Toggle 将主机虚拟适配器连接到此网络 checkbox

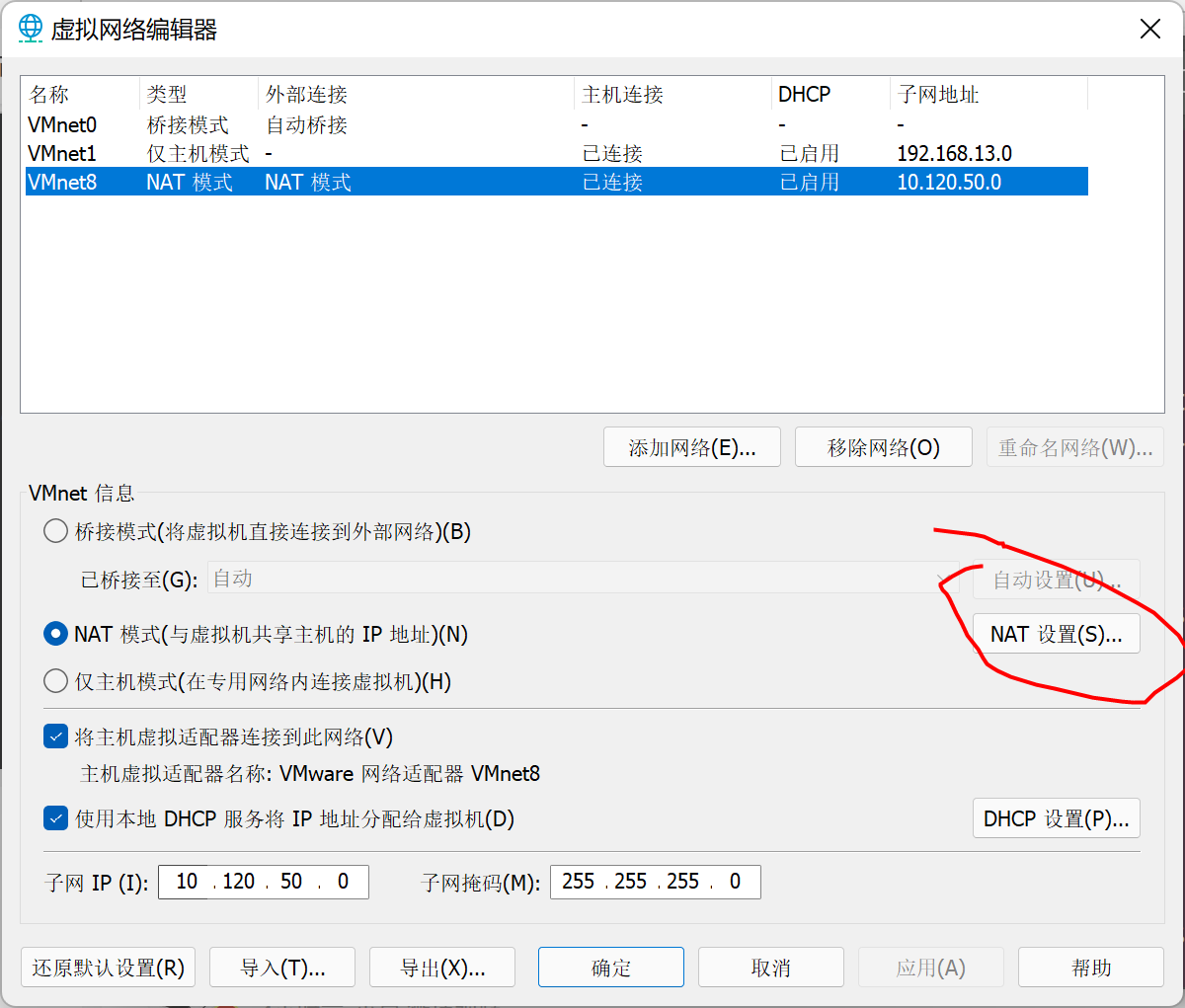[x=56, y=737]
